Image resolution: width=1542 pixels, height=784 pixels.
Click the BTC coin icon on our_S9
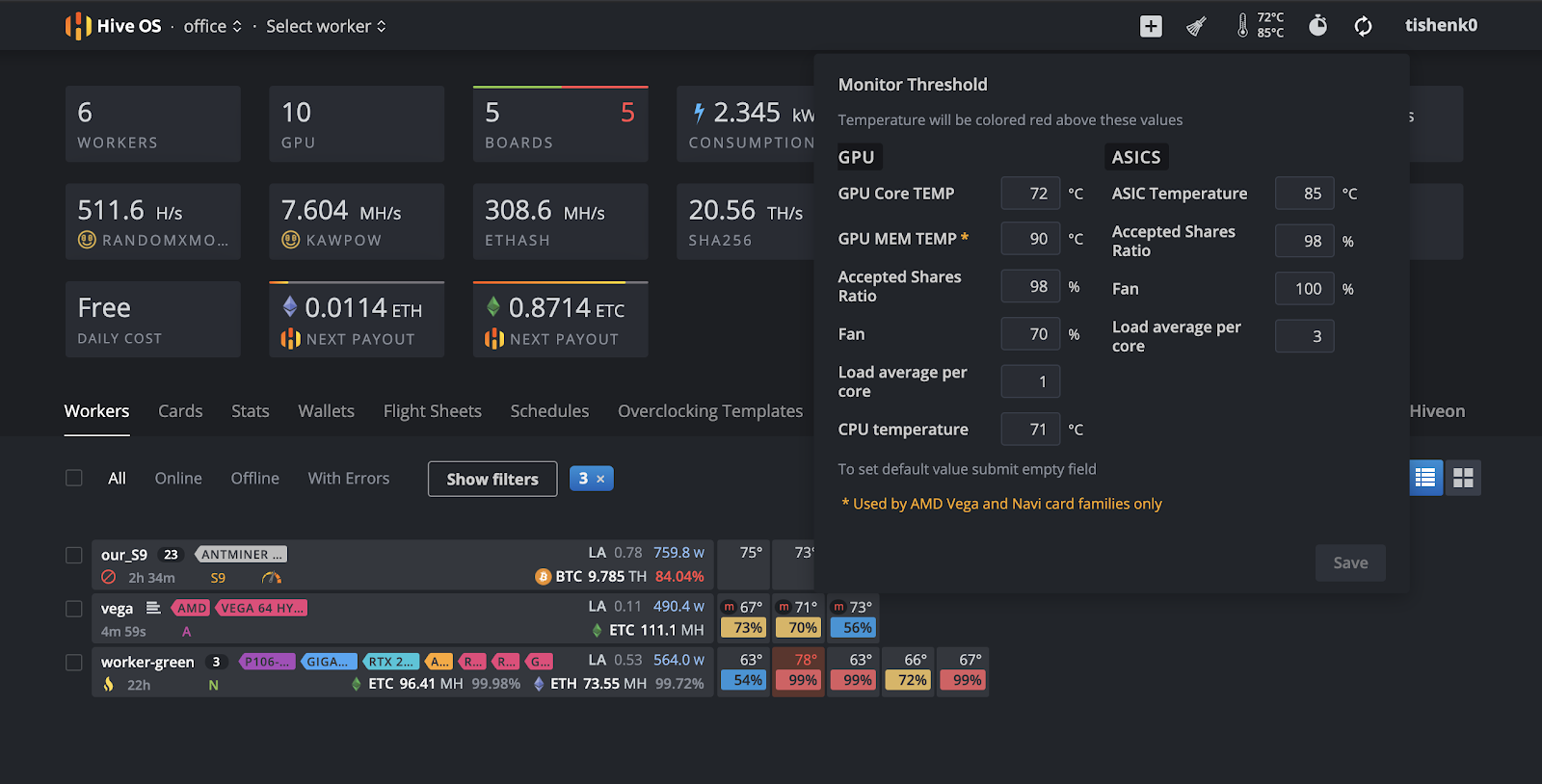coord(544,577)
